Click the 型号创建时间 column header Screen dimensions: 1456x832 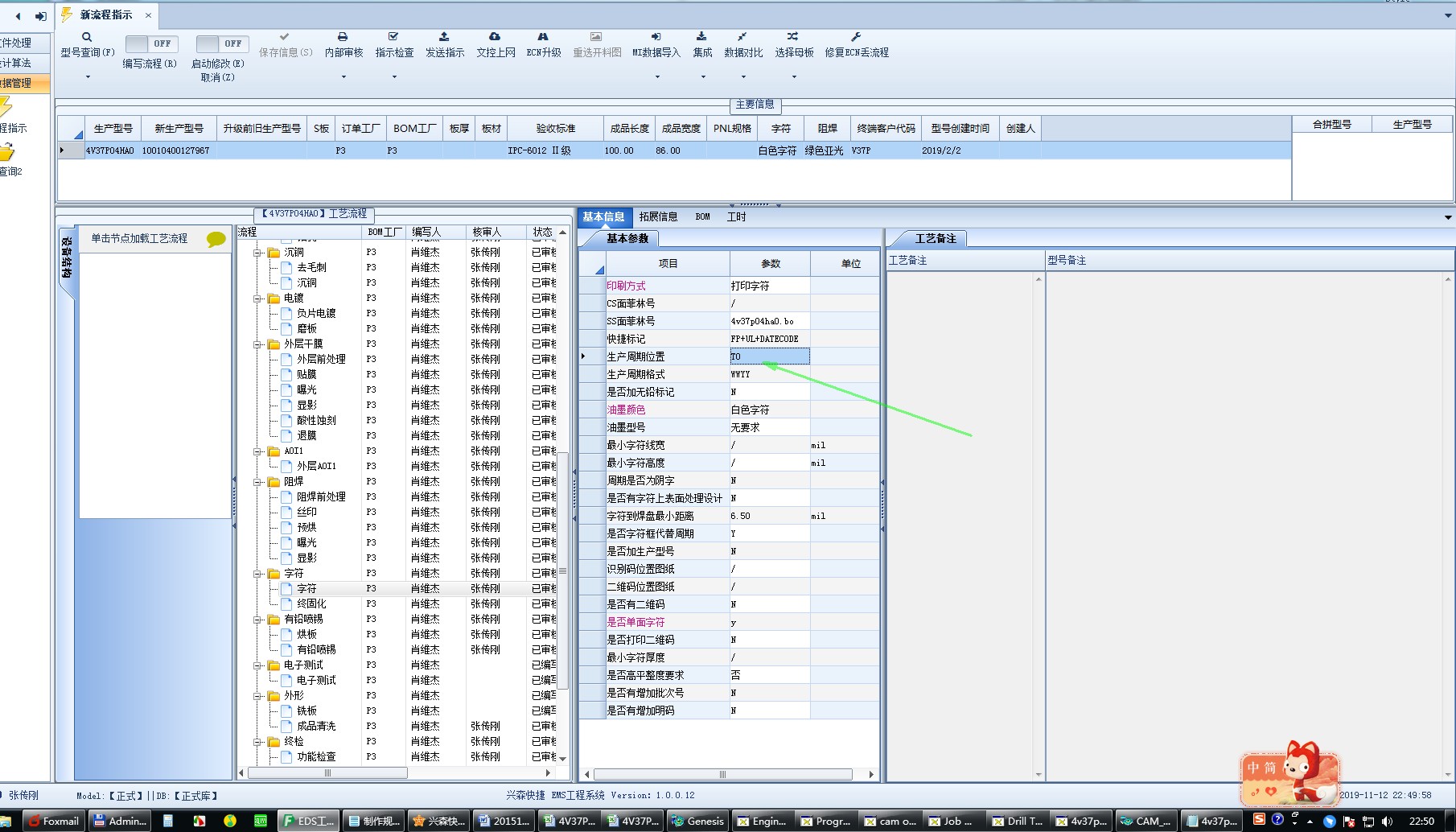(x=960, y=128)
